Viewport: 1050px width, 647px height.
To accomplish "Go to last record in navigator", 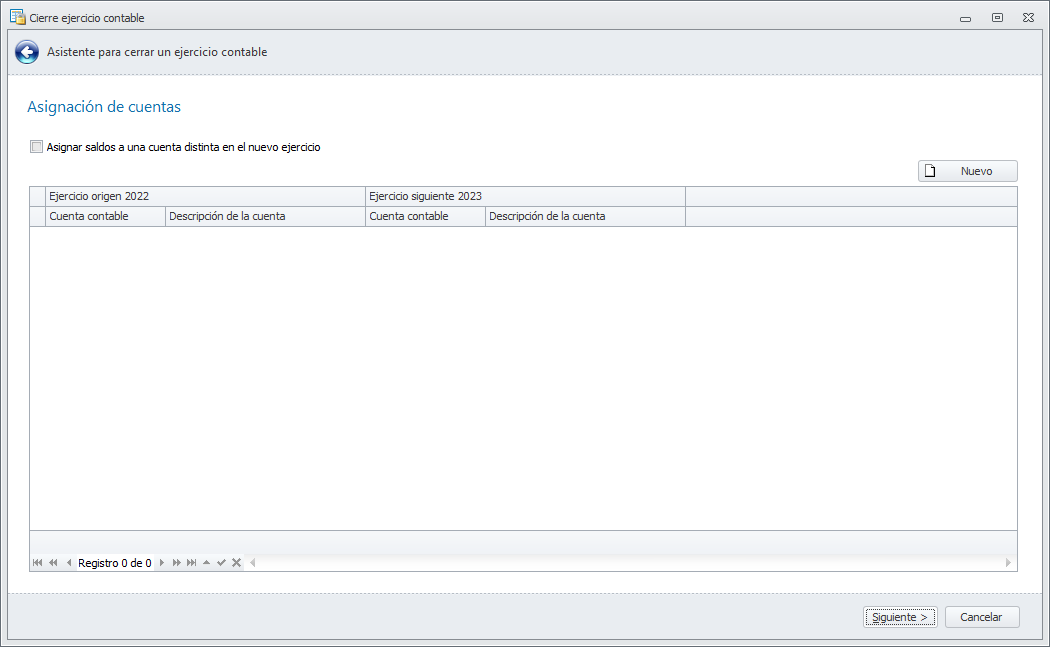I will 192,563.
